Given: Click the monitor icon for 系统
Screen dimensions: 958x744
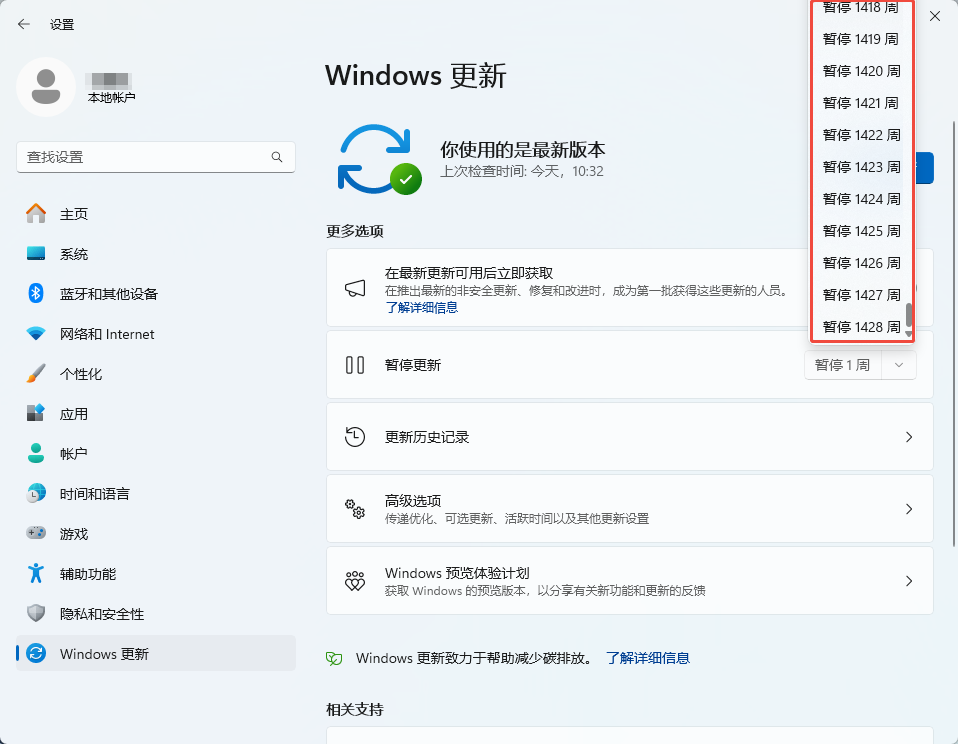Looking at the screenshot, I should pos(36,253).
